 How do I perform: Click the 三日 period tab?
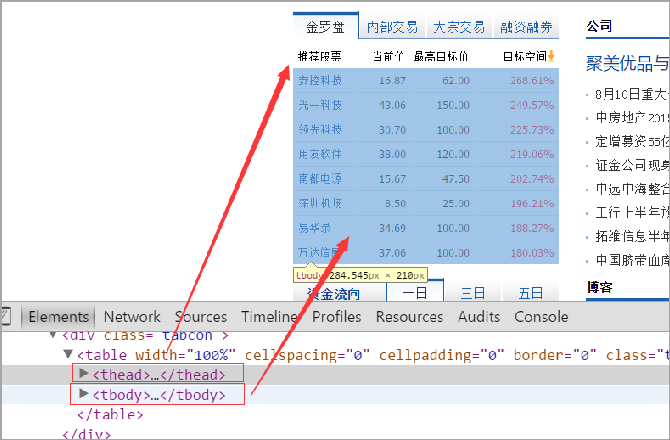(472, 293)
